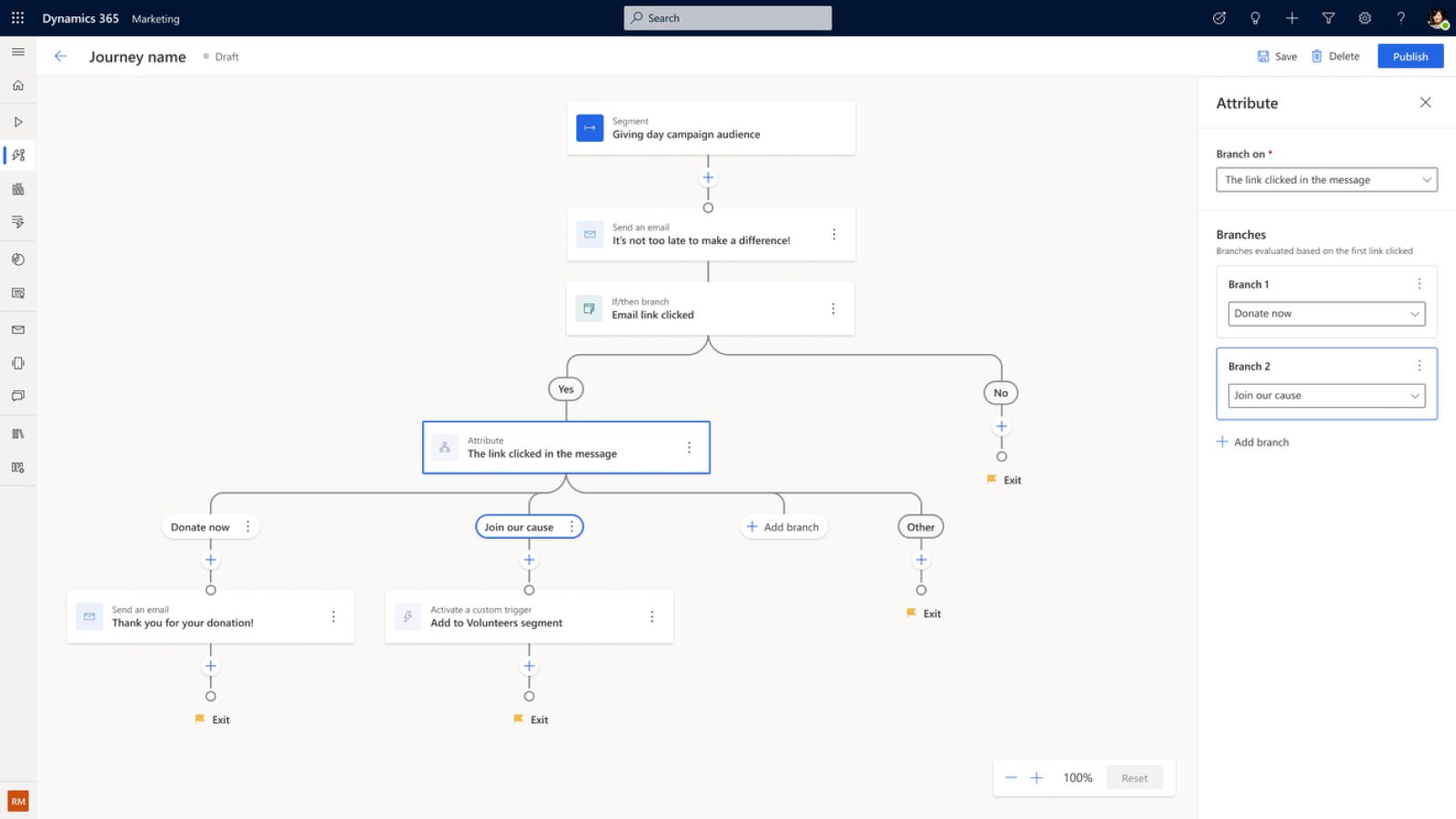The height and width of the screenshot is (819, 1456).
Task: Select the Journeys icon in sidebar
Action: [x=18, y=156]
